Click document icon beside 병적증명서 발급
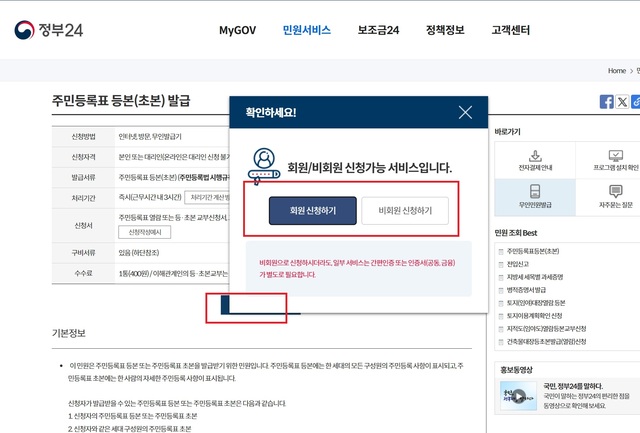This screenshot has width=640, height=433. (x=501, y=290)
